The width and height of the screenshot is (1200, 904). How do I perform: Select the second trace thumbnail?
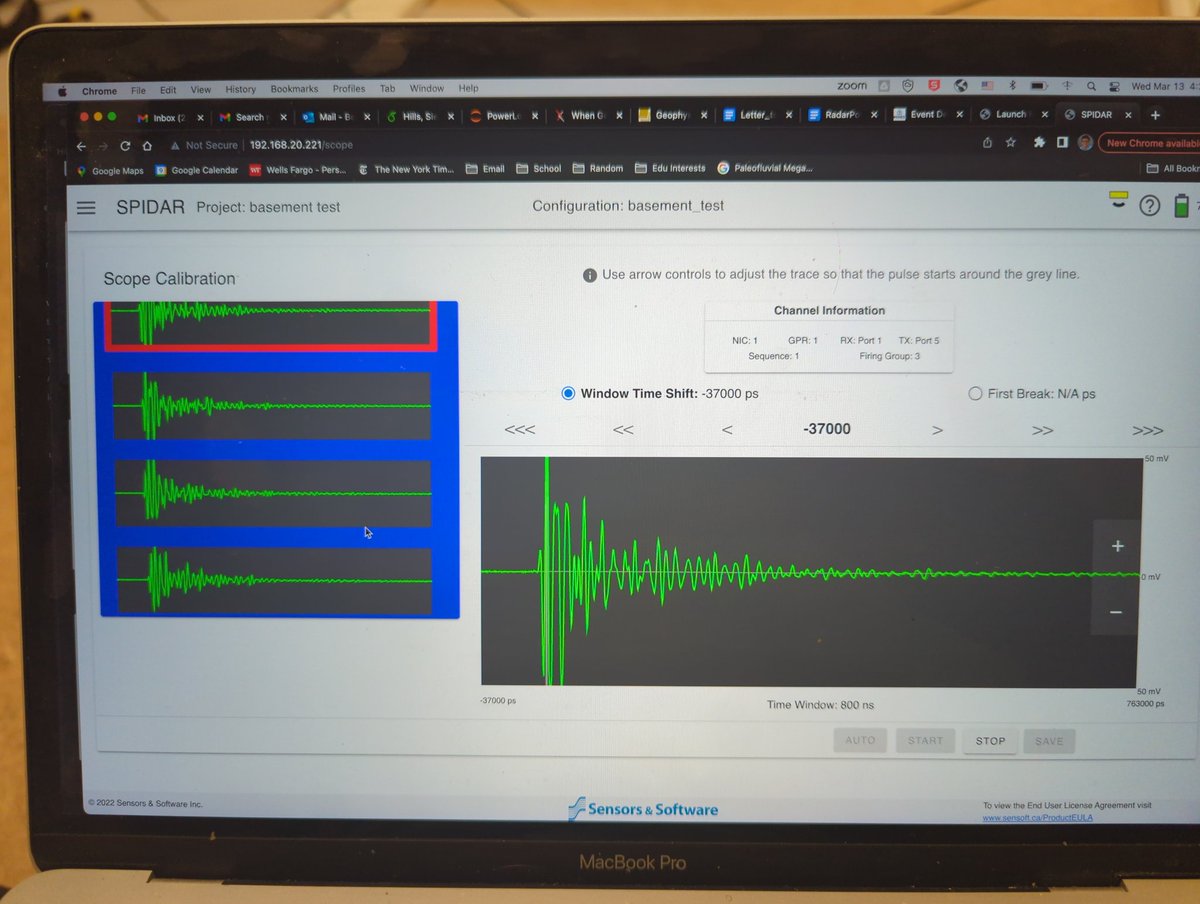click(x=272, y=405)
